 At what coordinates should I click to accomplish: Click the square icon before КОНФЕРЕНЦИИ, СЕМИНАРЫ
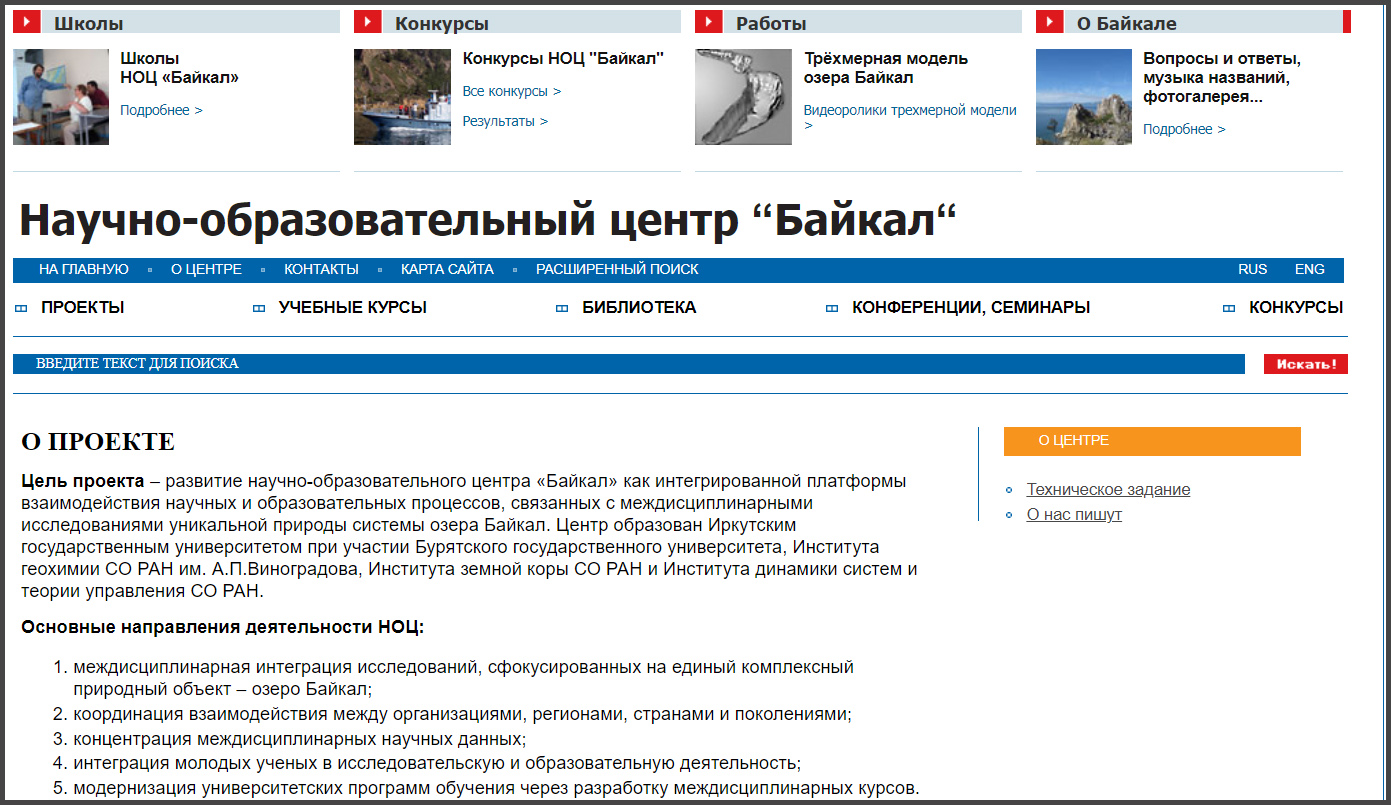click(x=832, y=309)
